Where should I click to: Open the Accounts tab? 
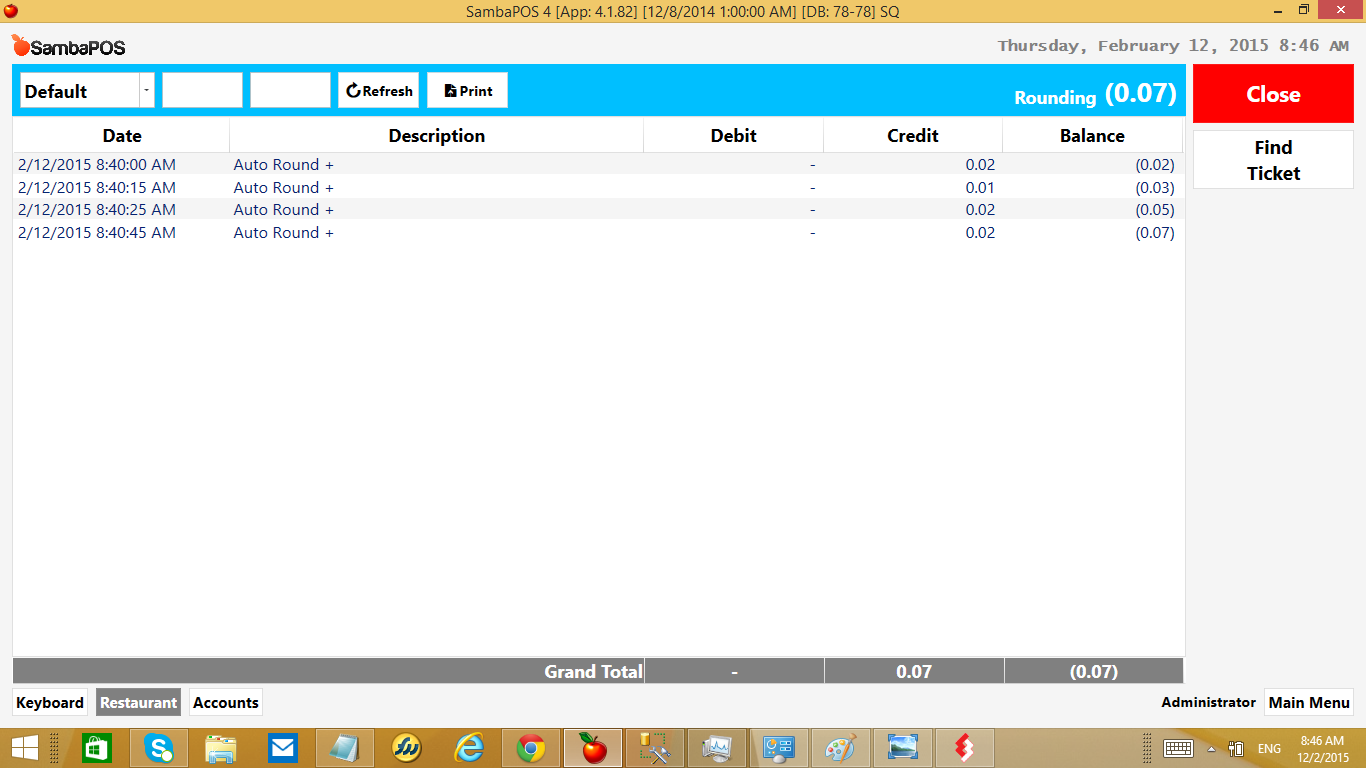[225, 703]
